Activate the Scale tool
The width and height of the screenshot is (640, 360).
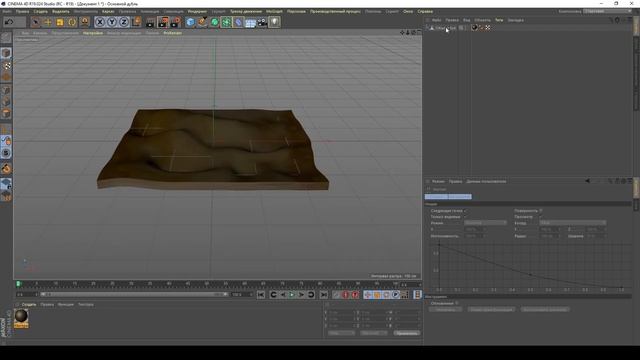60,22
